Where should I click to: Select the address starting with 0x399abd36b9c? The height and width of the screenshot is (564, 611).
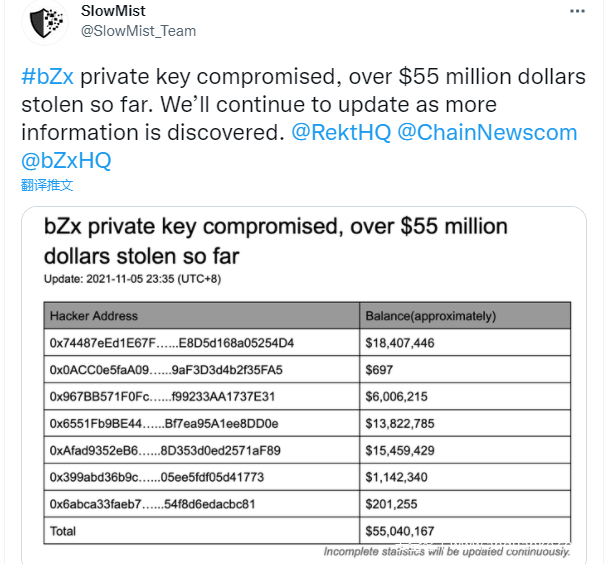156,477
